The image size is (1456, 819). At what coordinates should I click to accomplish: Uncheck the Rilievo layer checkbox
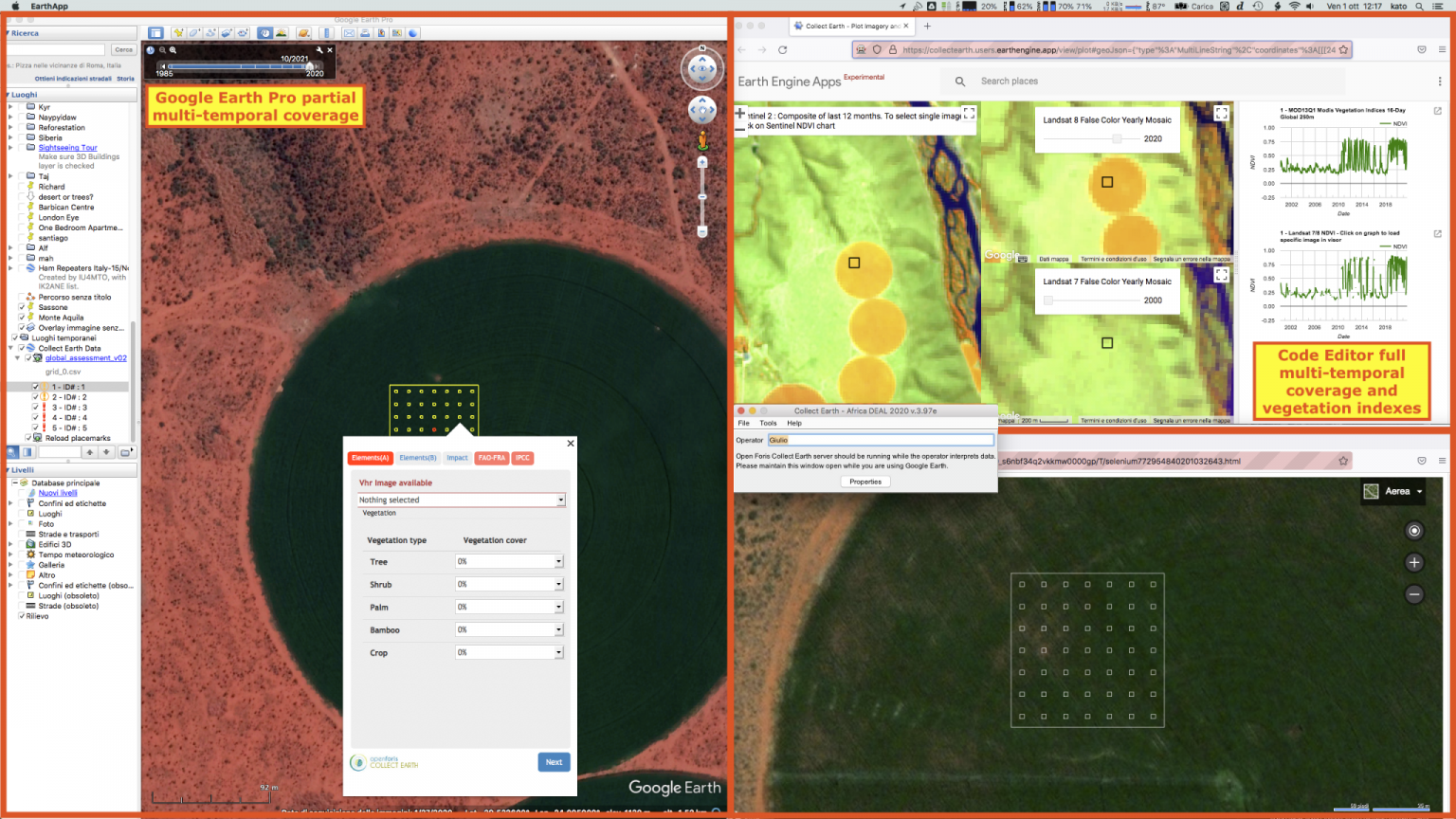pyautogui.click(x=21, y=615)
